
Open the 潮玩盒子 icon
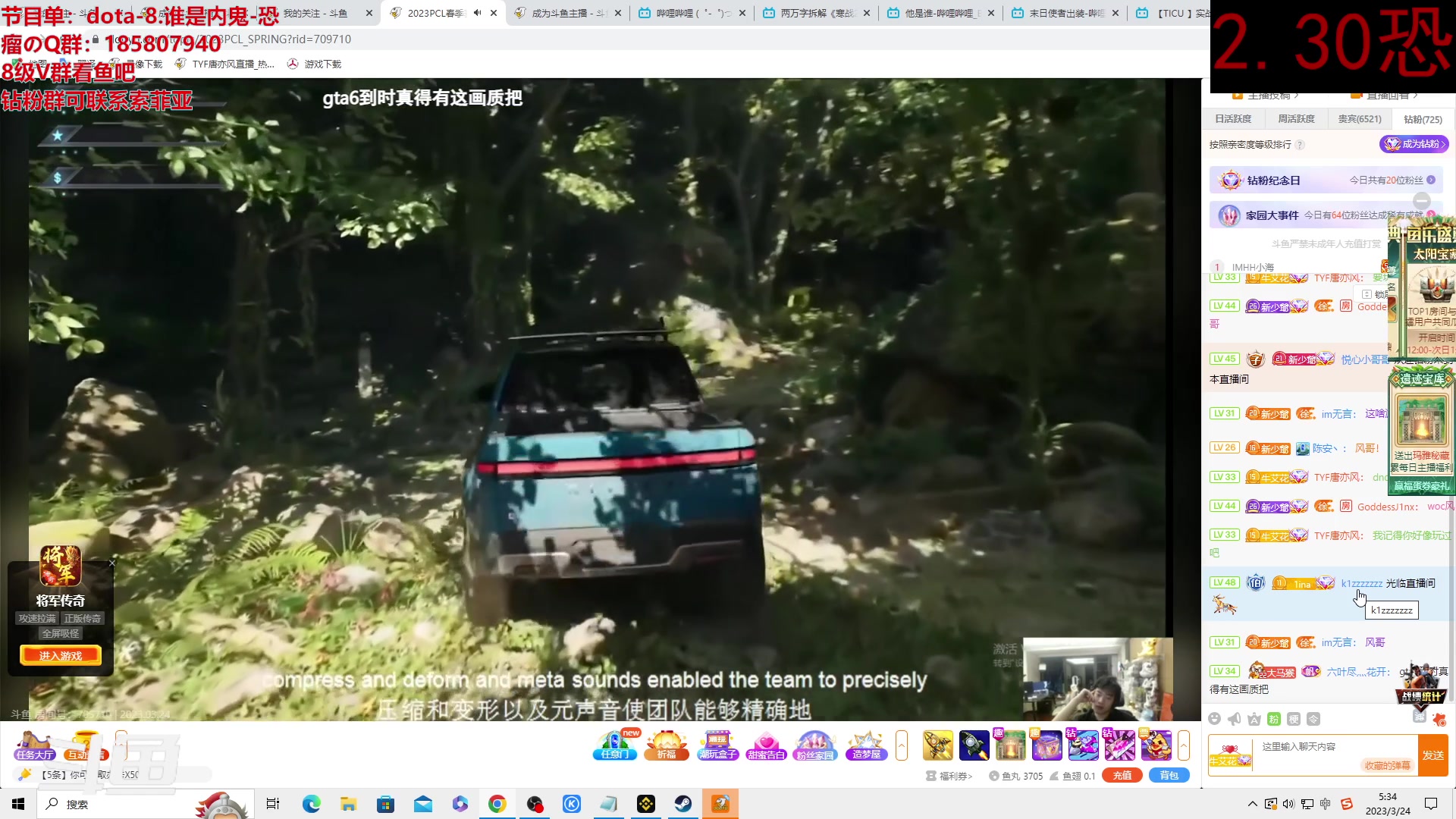pos(717,745)
